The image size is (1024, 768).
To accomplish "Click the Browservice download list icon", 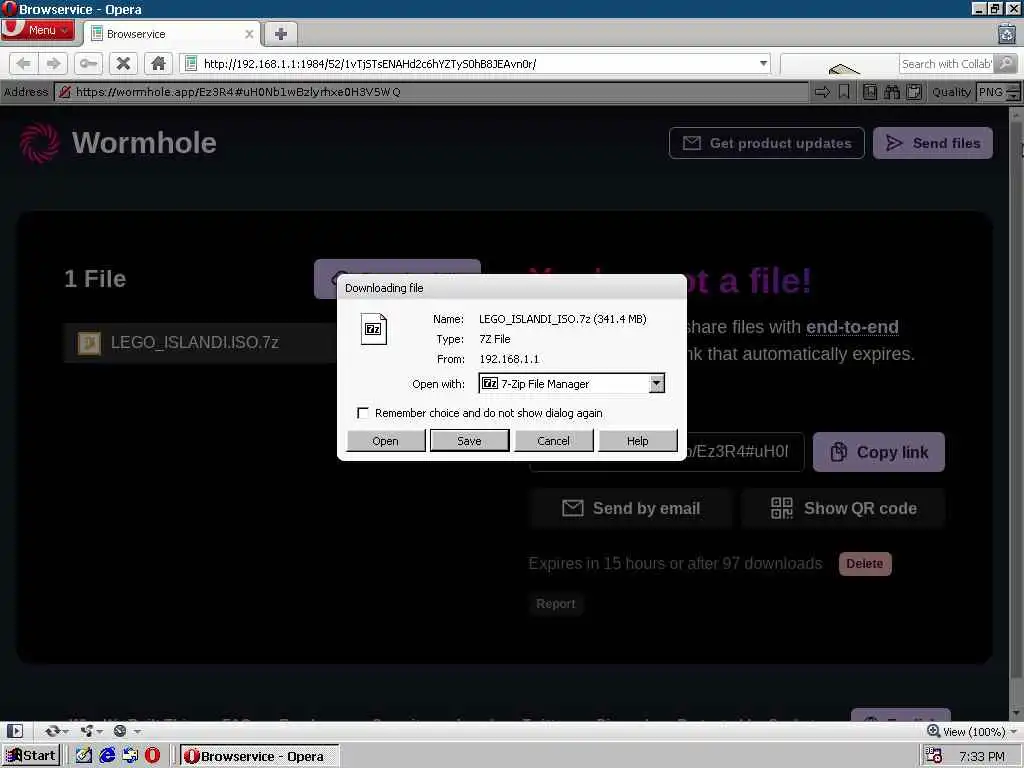I will click(869, 91).
